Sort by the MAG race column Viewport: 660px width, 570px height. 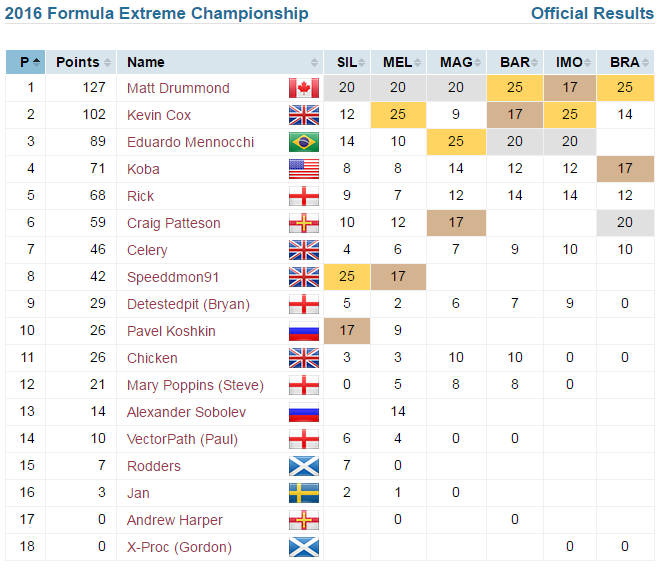456,62
